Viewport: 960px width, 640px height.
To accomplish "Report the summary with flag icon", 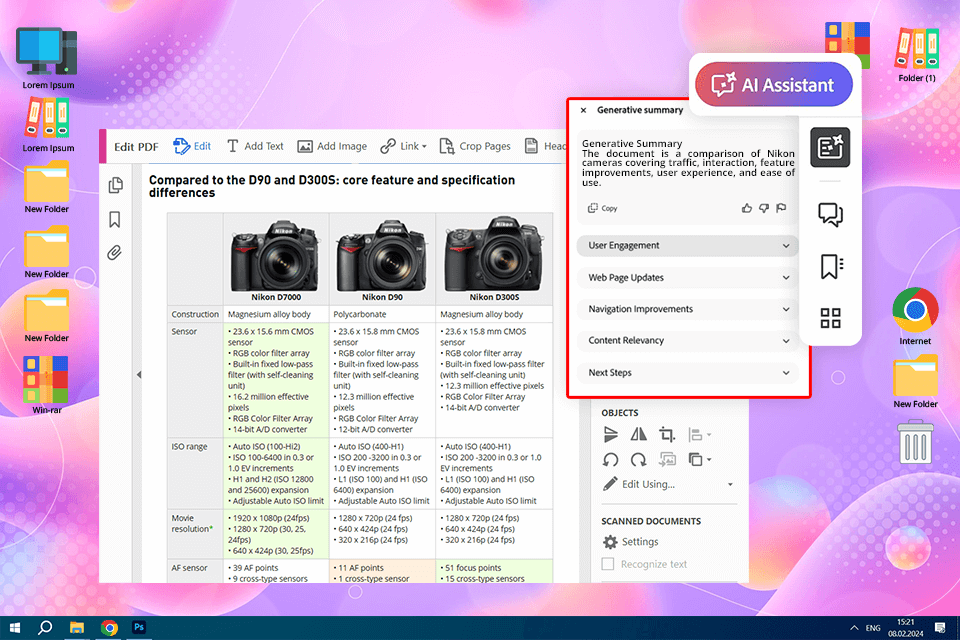I will point(781,208).
